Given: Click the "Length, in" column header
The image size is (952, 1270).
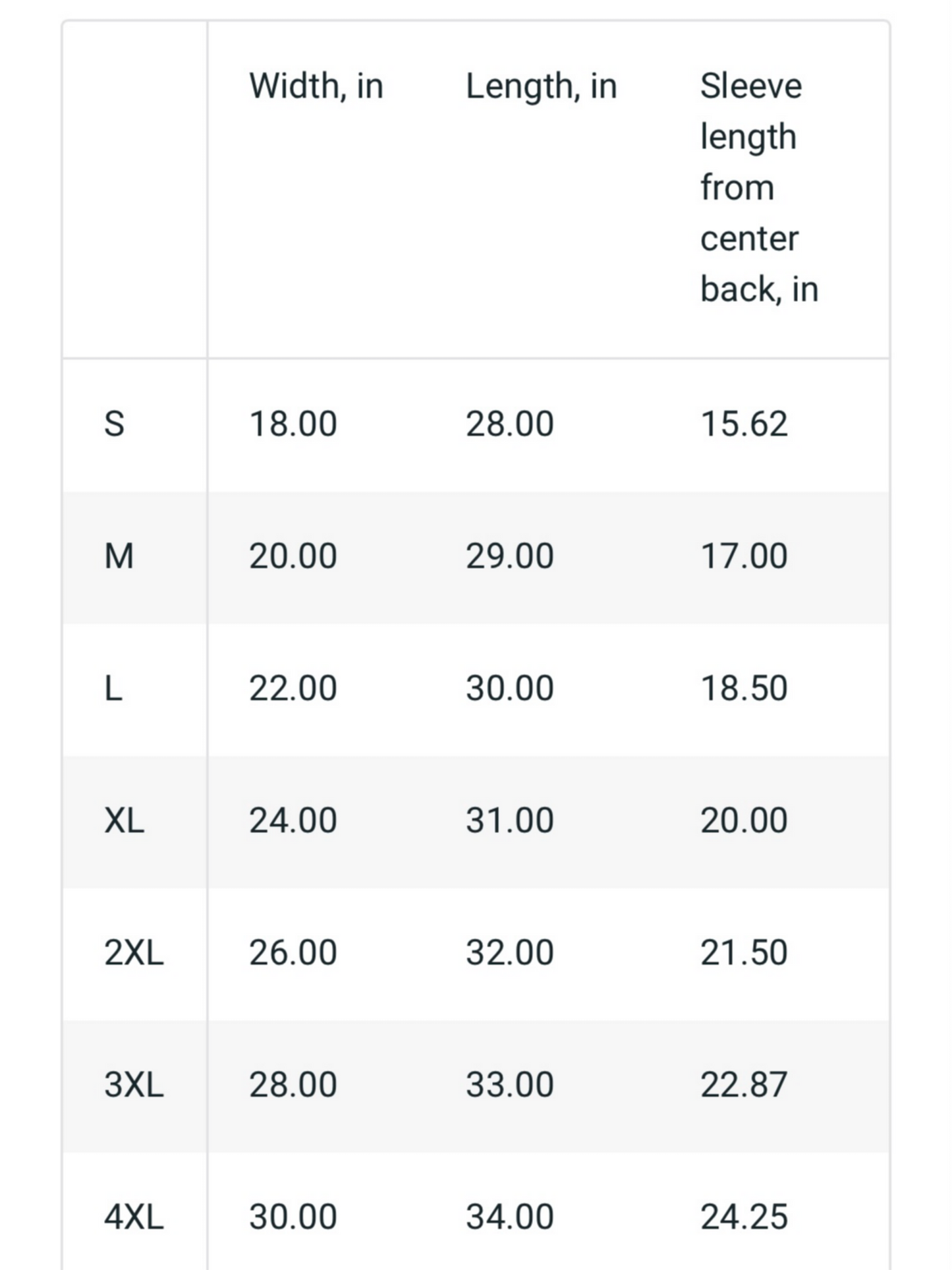Looking at the screenshot, I should 541,86.
